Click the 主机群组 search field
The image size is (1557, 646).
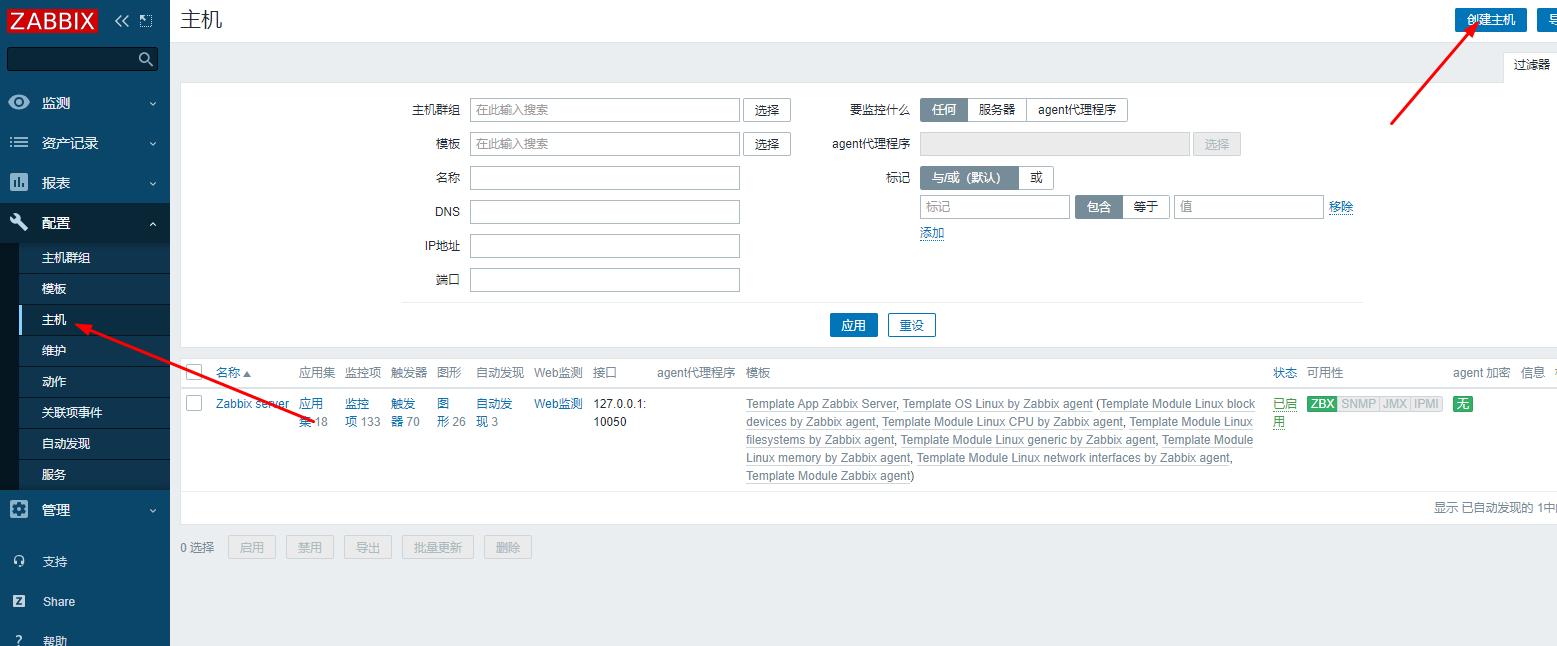click(605, 110)
